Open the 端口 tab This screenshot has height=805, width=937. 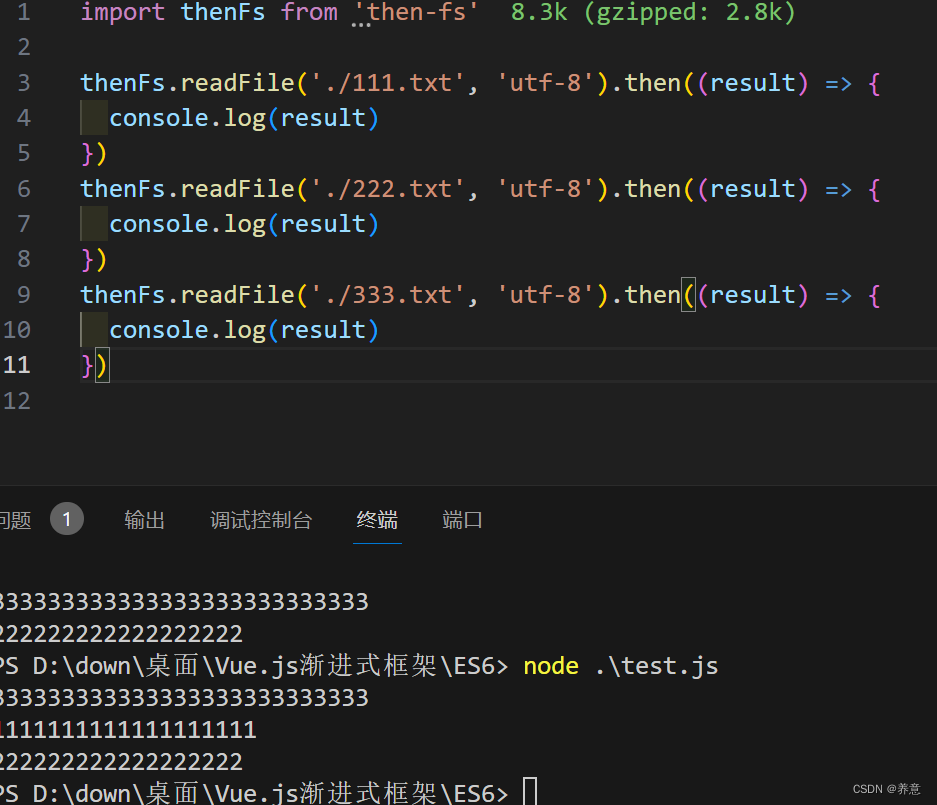coord(461,519)
